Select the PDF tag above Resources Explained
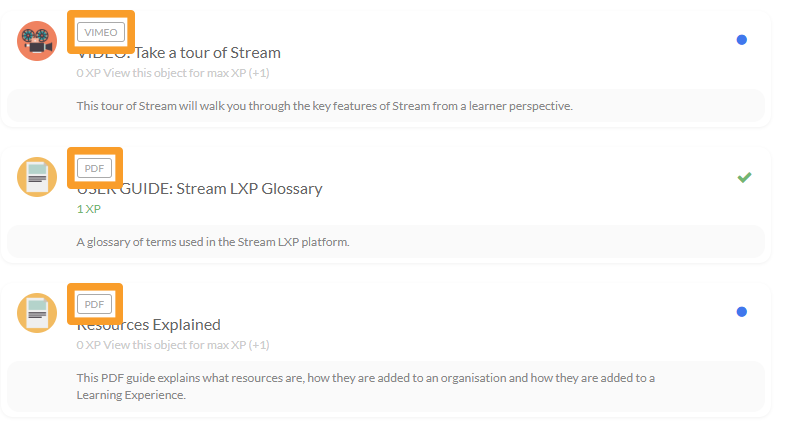 click(x=94, y=304)
